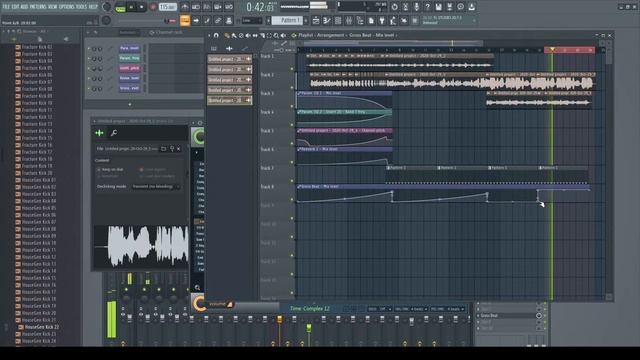Open the PATTERNS menu
This screenshot has height=360, width=640.
point(38,7)
